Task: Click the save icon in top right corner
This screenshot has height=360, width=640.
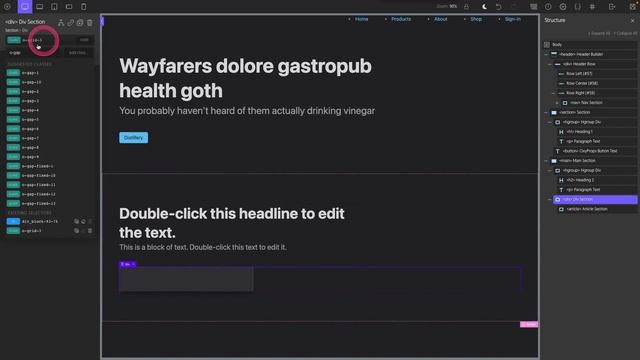Action: click(x=633, y=7)
